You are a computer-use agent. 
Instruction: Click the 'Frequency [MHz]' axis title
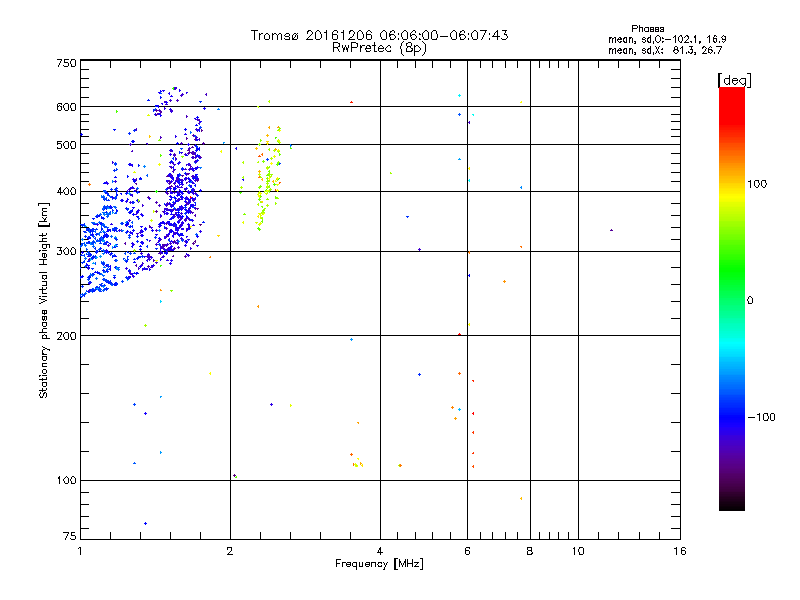379,564
